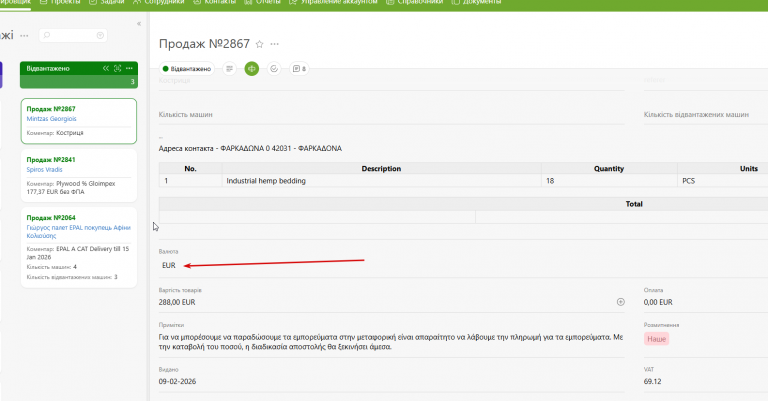Star the Продаж №2867 record
The height and width of the screenshot is (401, 768).
pos(260,44)
